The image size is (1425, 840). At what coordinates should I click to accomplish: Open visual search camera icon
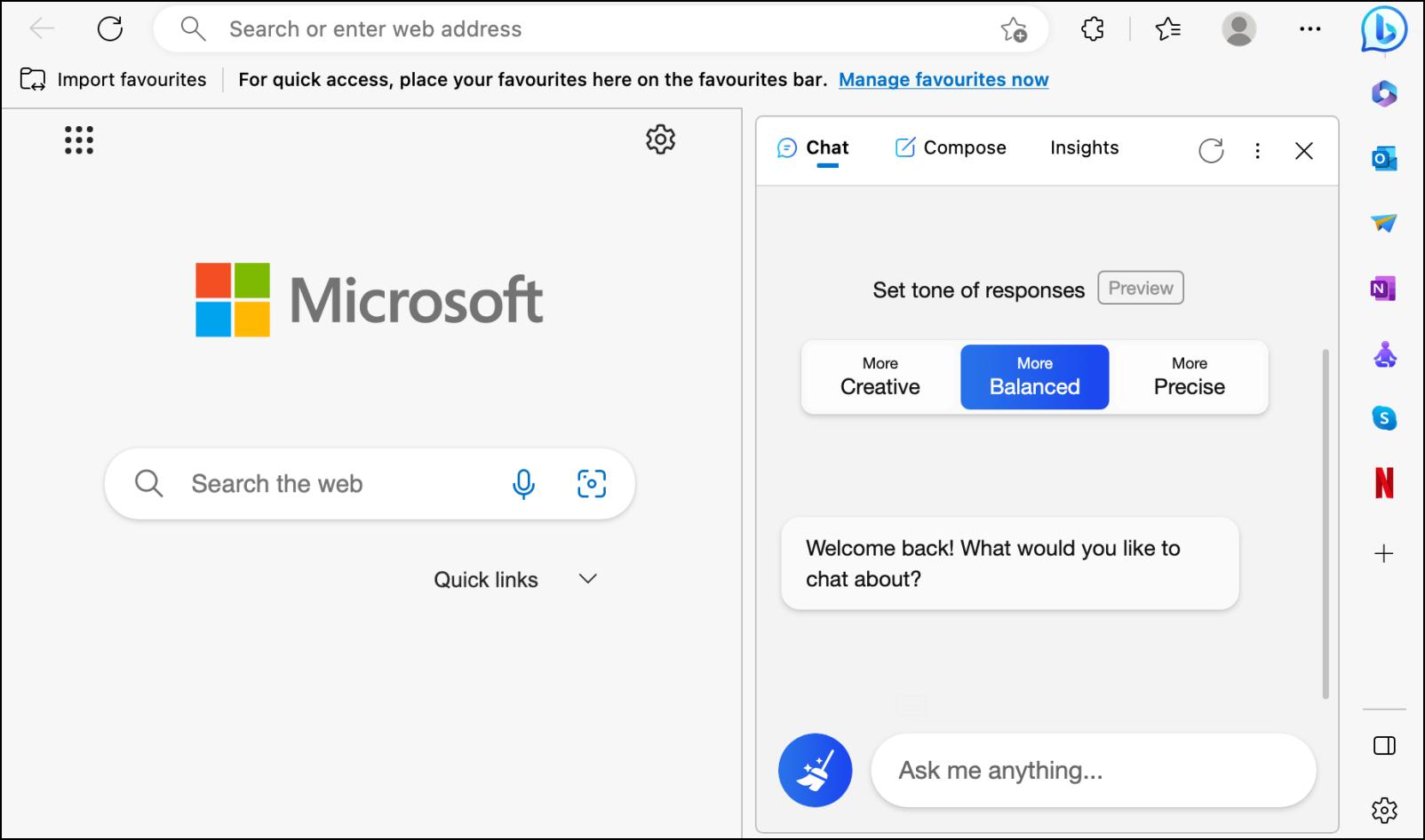592,484
